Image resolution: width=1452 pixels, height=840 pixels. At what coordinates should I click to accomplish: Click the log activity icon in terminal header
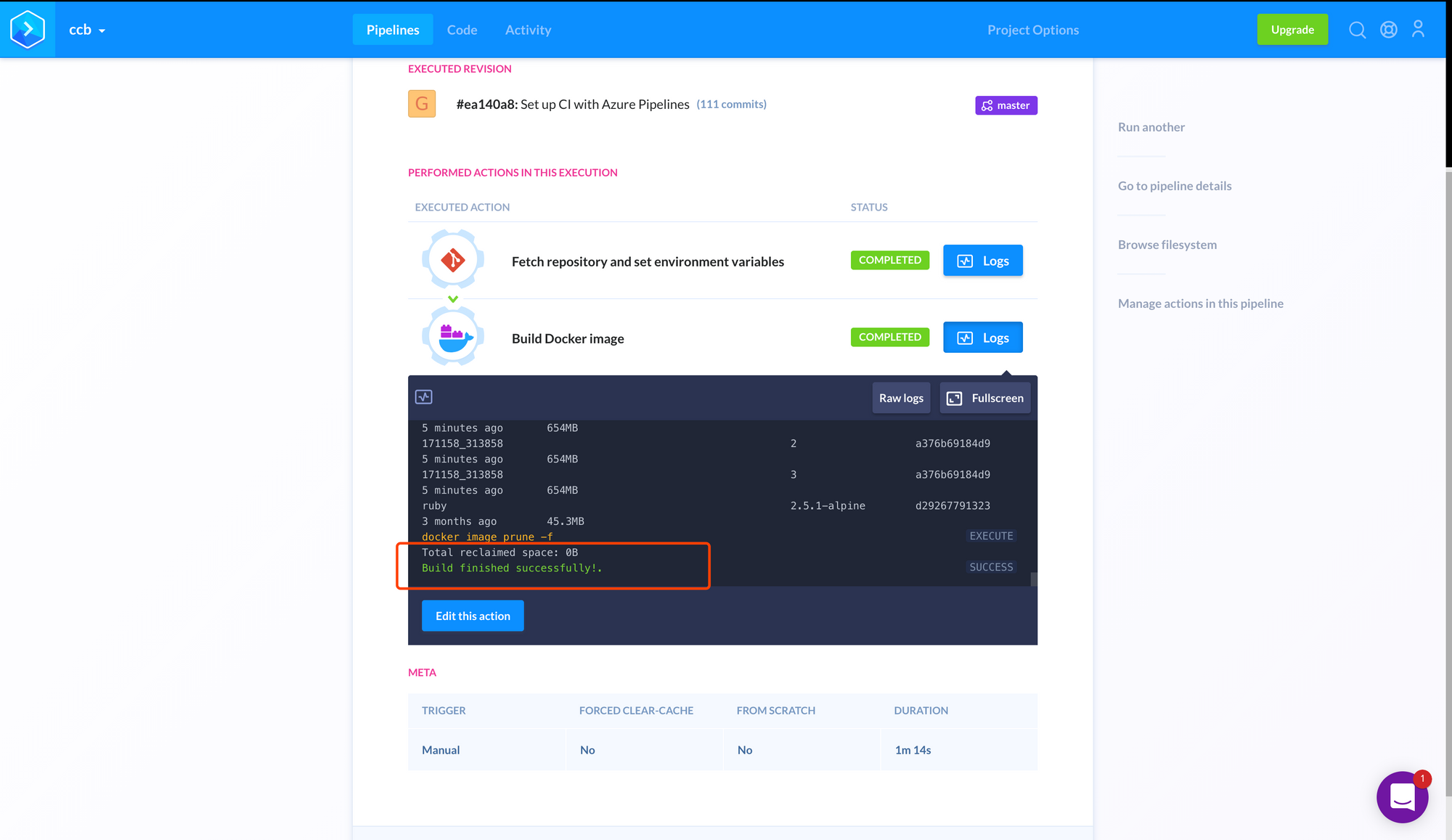(x=424, y=397)
